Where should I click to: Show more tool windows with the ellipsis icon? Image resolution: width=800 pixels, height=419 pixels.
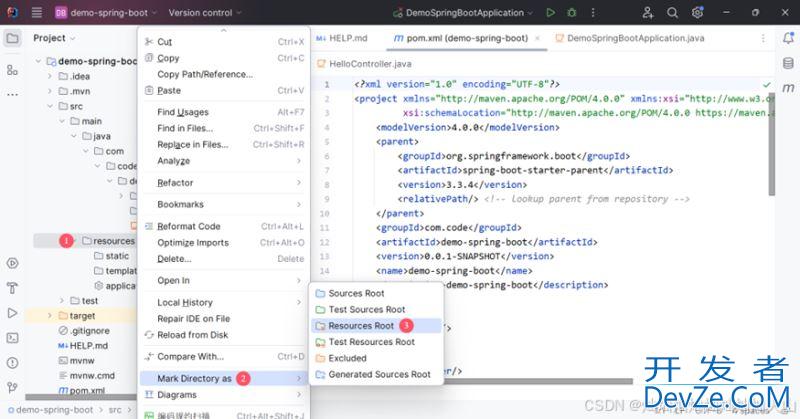(12, 94)
